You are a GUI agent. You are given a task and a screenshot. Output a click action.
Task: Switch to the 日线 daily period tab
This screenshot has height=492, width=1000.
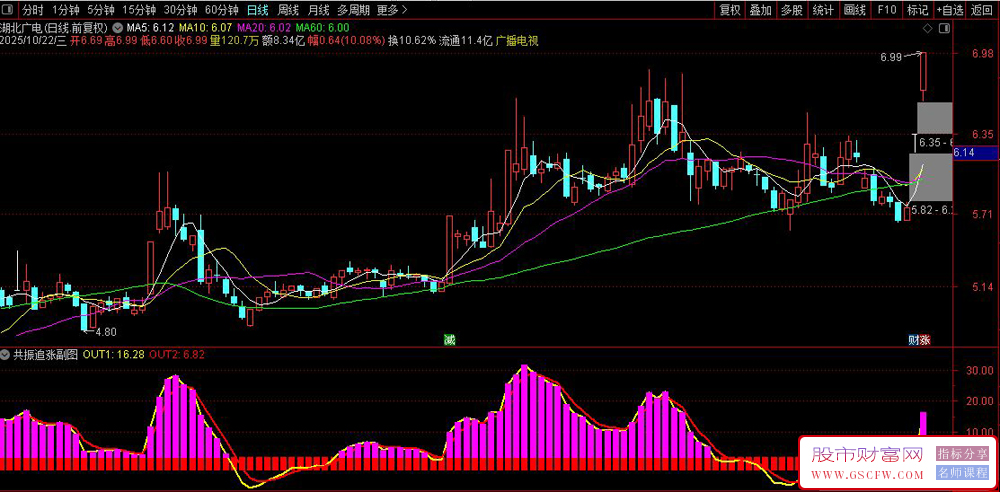pos(257,10)
